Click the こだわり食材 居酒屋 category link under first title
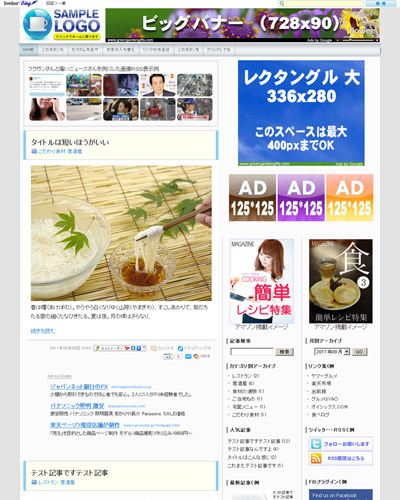 click(x=60, y=151)
